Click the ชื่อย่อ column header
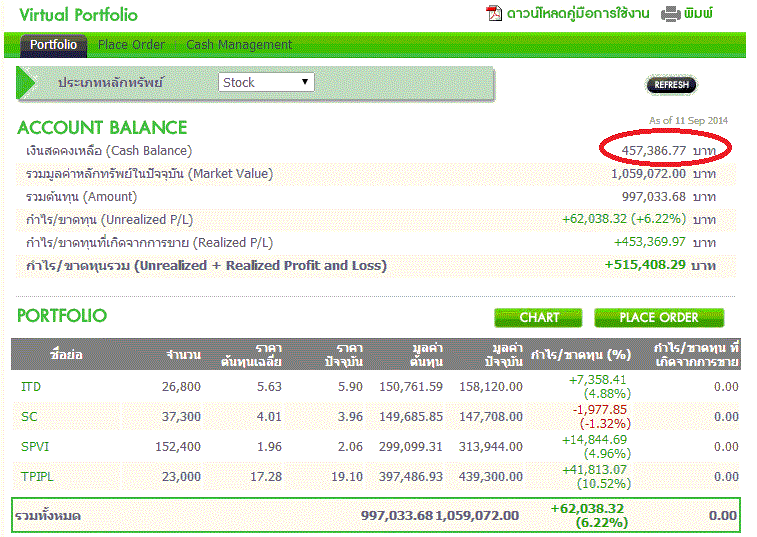 pos(66,355)
